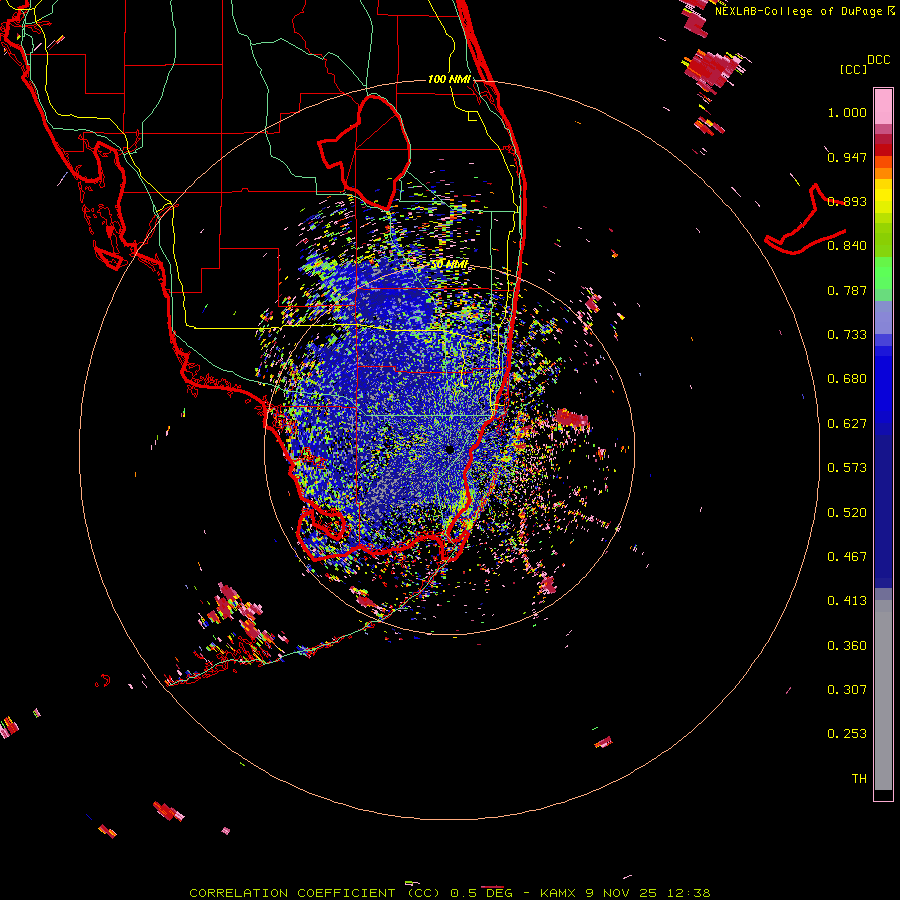Click the 50 NMI range ring label

(x=449, y=265)
